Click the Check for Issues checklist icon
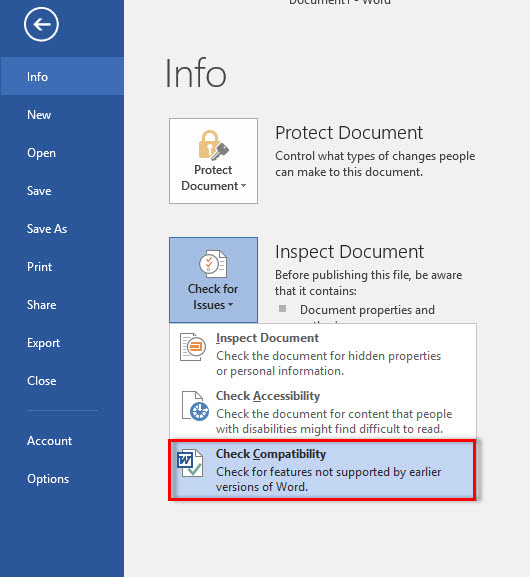The image size is (530, 577). (213, 264)
